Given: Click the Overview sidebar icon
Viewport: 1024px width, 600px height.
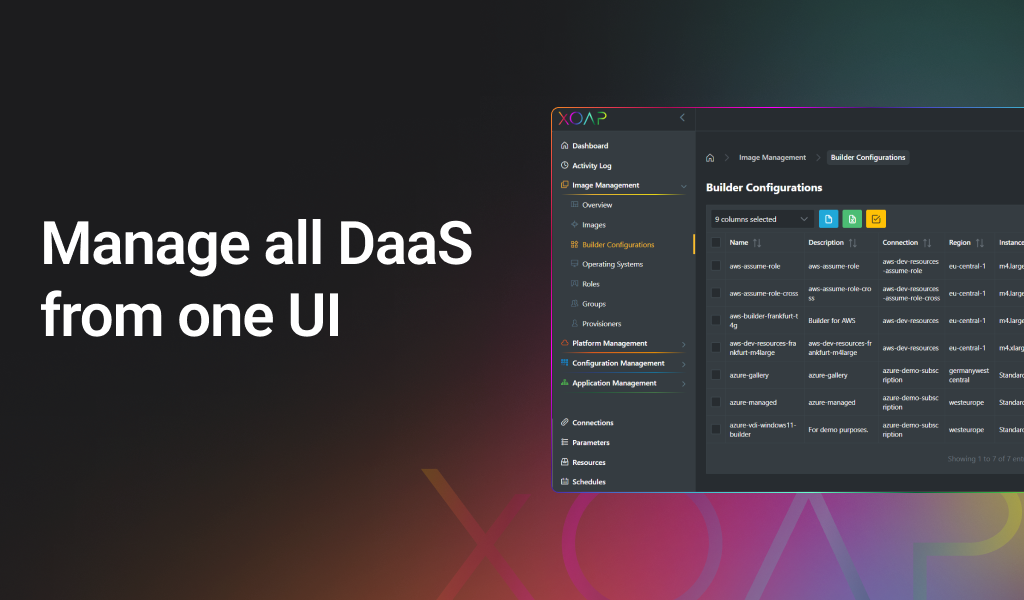Looking at the screenshot, I should coord(574,204).
